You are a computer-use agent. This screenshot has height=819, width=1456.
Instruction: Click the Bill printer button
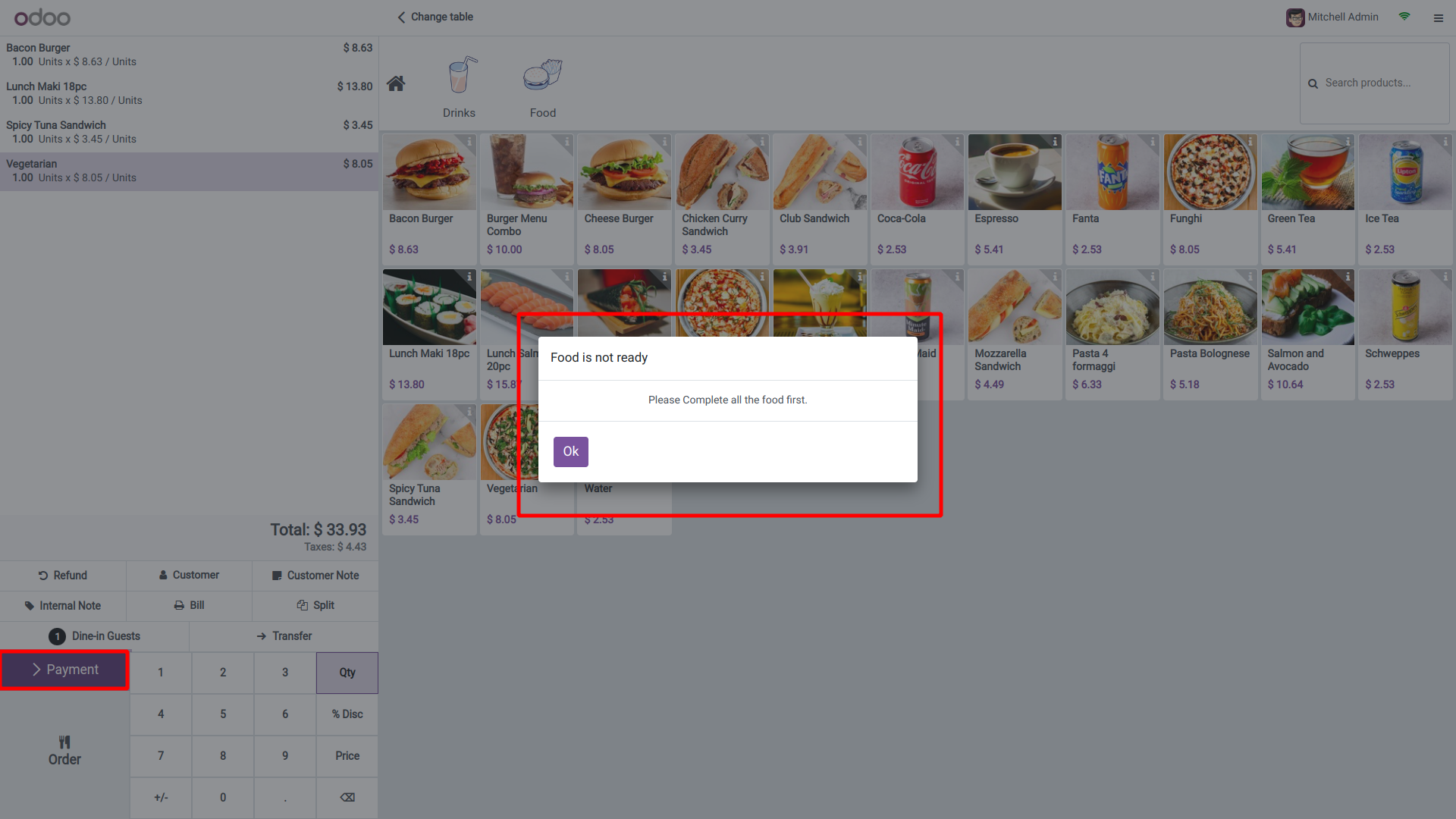tap(189, 605)
